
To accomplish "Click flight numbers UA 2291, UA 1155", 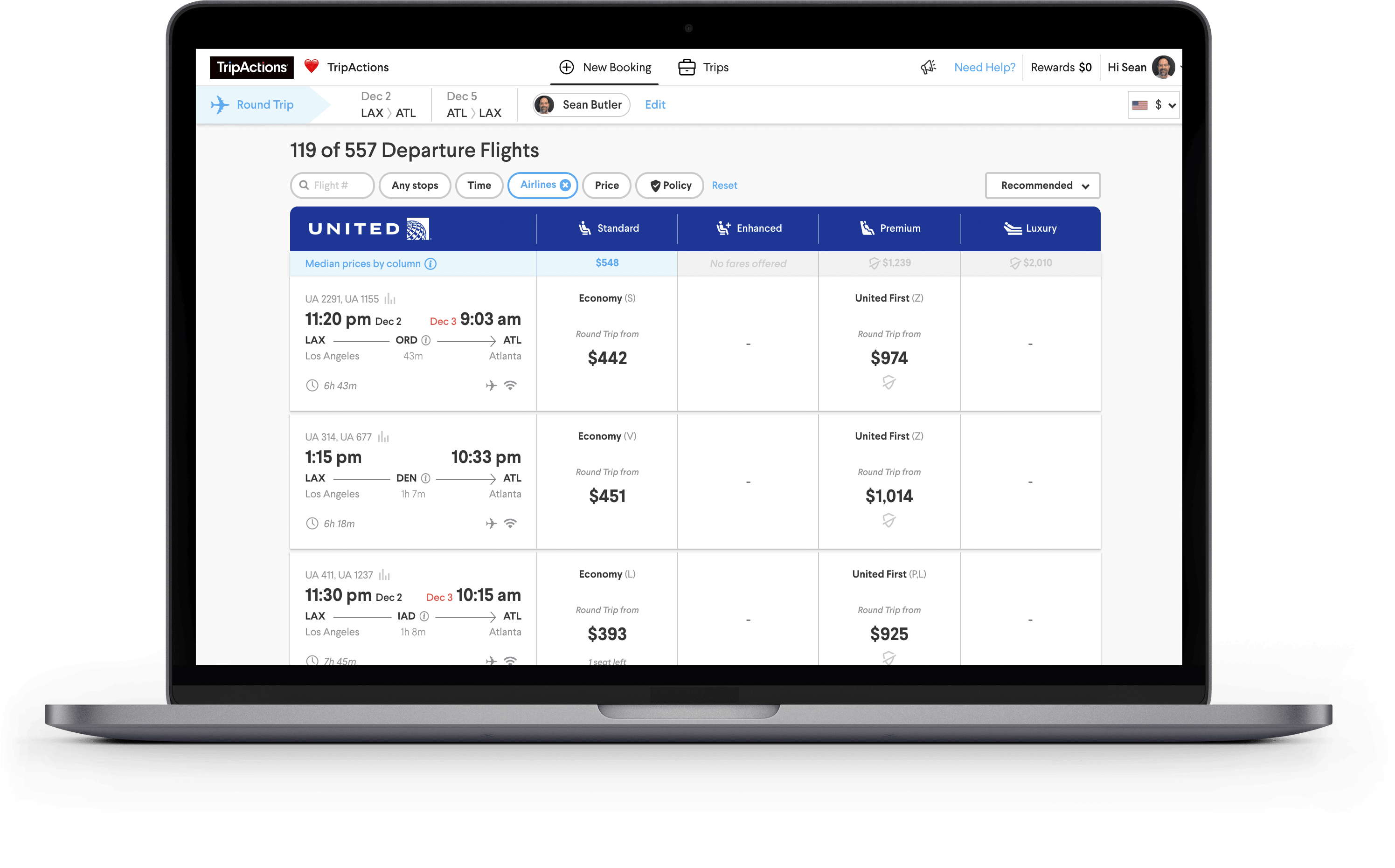I will (x=342, y=300).
